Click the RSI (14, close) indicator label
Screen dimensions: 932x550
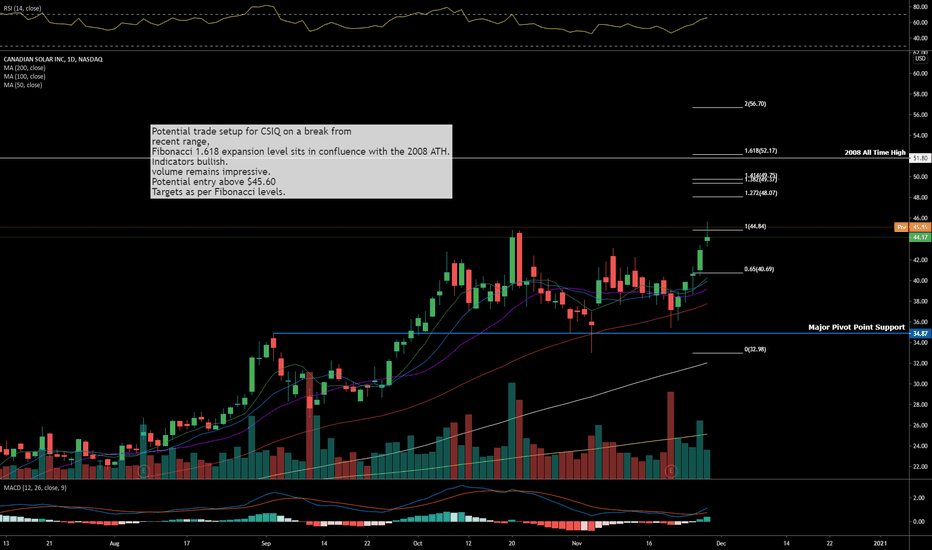[x=23, y=8]
